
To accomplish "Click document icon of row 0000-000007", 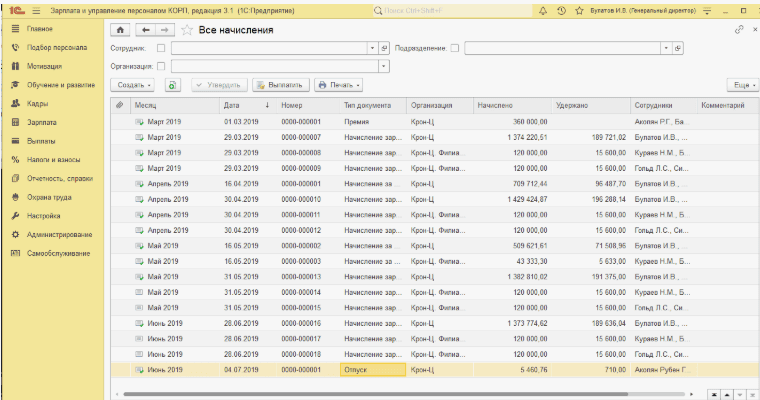I will pyautogui.click(x=139, y=138).
